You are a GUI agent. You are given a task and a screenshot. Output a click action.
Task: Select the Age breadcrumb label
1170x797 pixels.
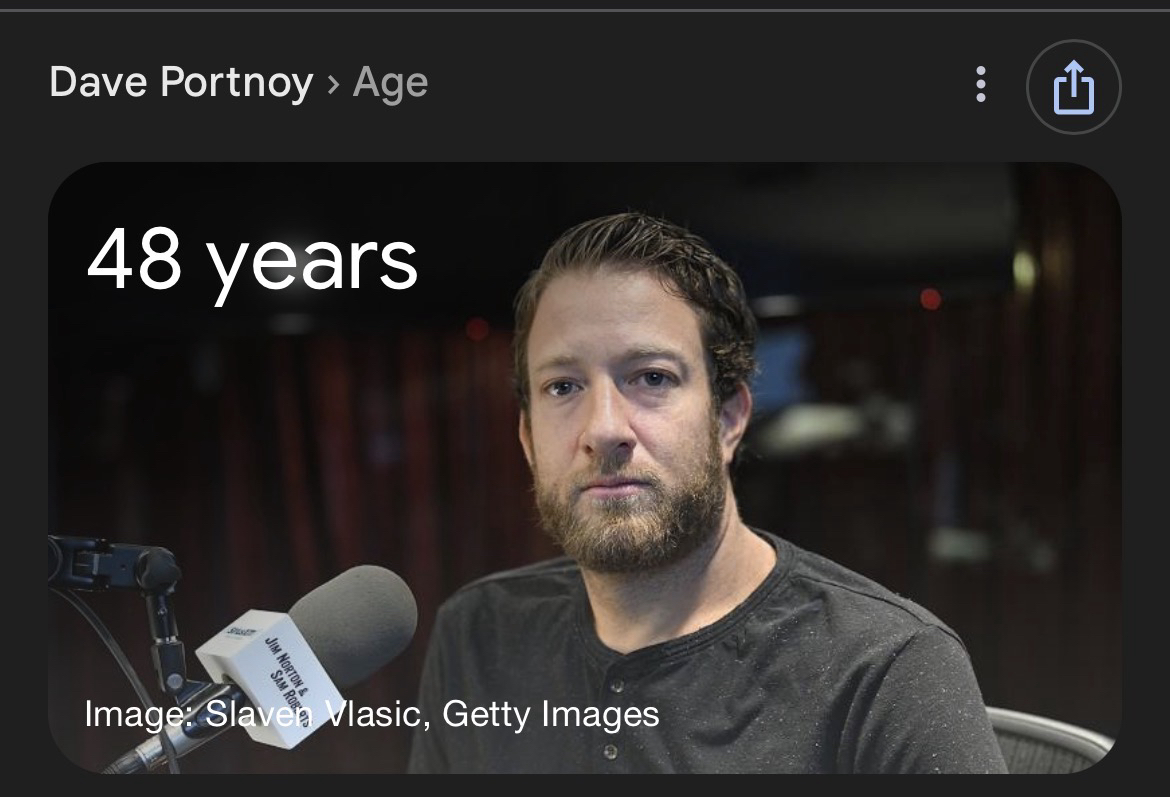pyautogui.click(x=390, y=83)
